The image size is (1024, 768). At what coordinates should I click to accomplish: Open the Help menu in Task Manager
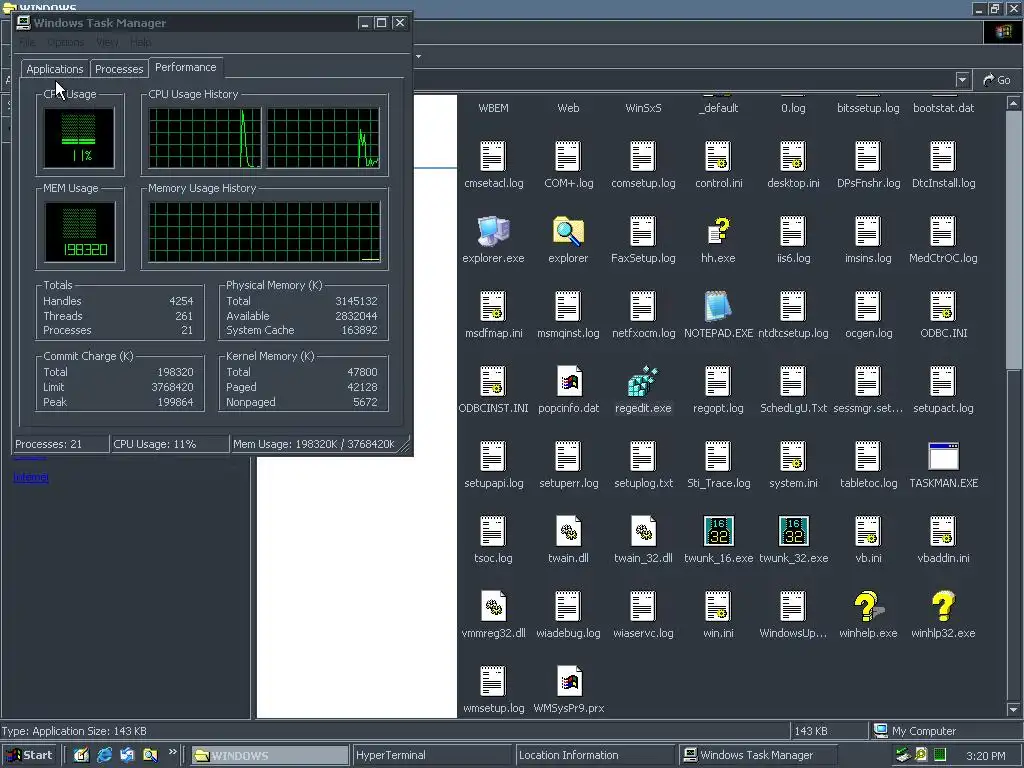pyautogui.click(x=140, y=42)
